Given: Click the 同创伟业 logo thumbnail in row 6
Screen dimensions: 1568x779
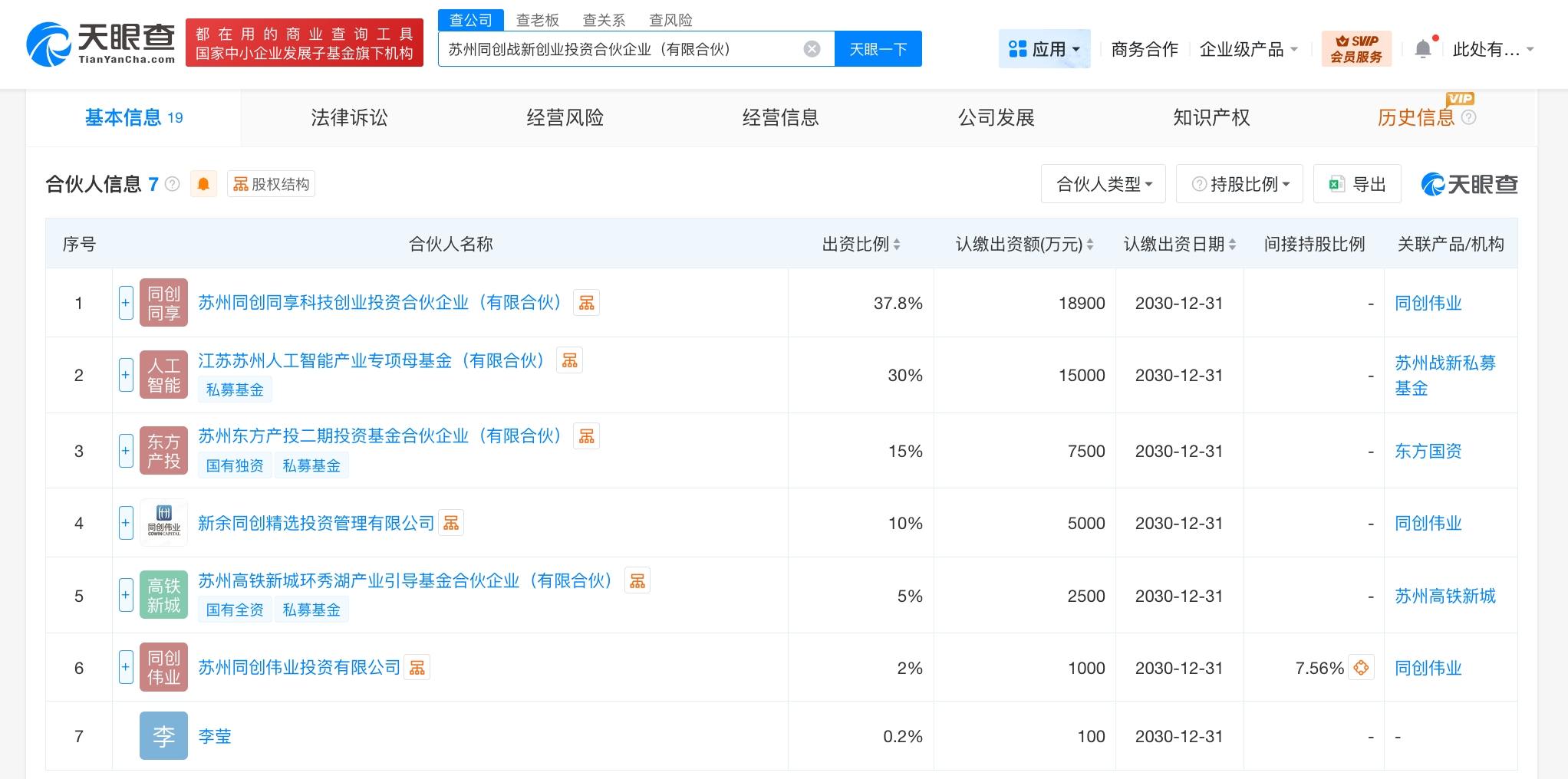Looking at the screenshot, I should coord(163,668).
